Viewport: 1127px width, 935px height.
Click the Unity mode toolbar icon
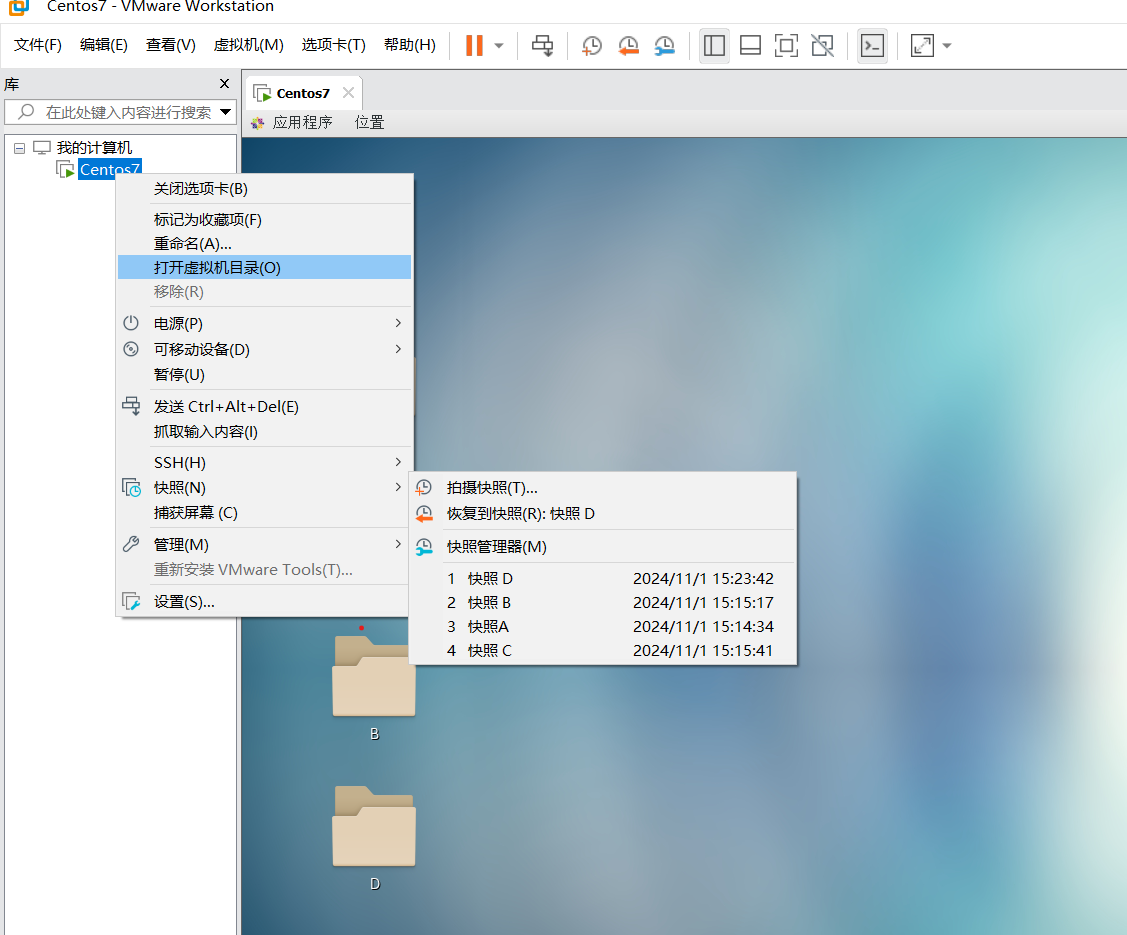tap(822, 46)
